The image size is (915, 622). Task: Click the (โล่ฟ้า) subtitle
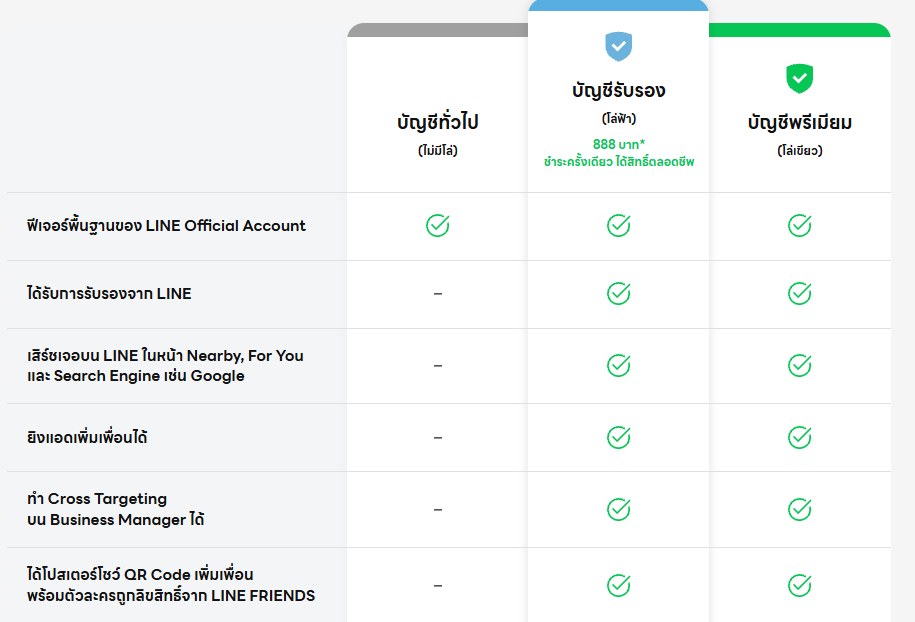click(x=619, y=118)
